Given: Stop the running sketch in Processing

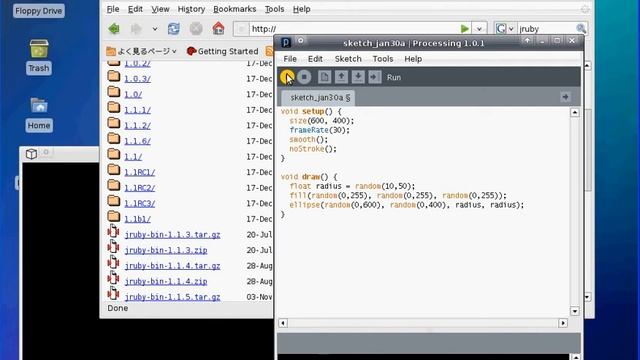Looking at the screenshot, I should (x=304, y=77).
